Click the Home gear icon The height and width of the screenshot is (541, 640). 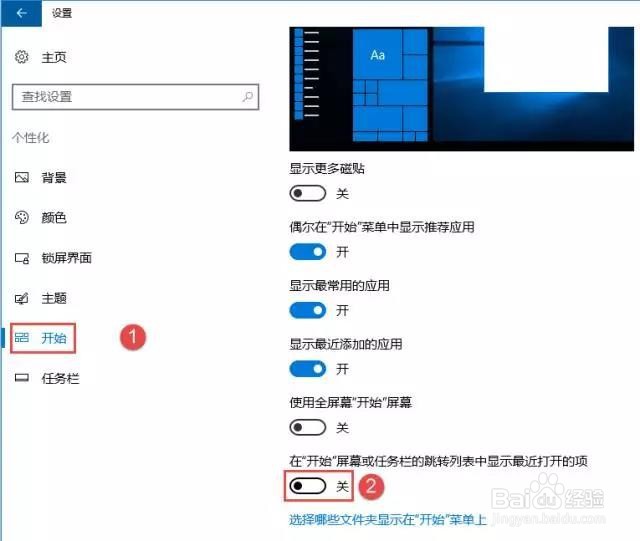point(22,57)
